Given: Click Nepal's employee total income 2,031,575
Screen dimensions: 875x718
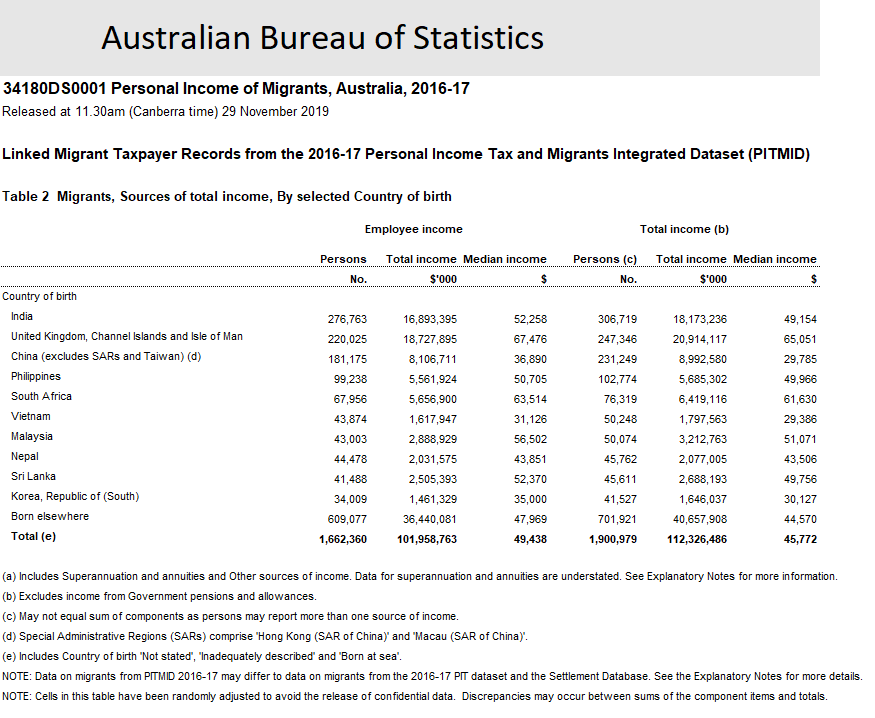Looking at the screenshot, I should 432,459.
